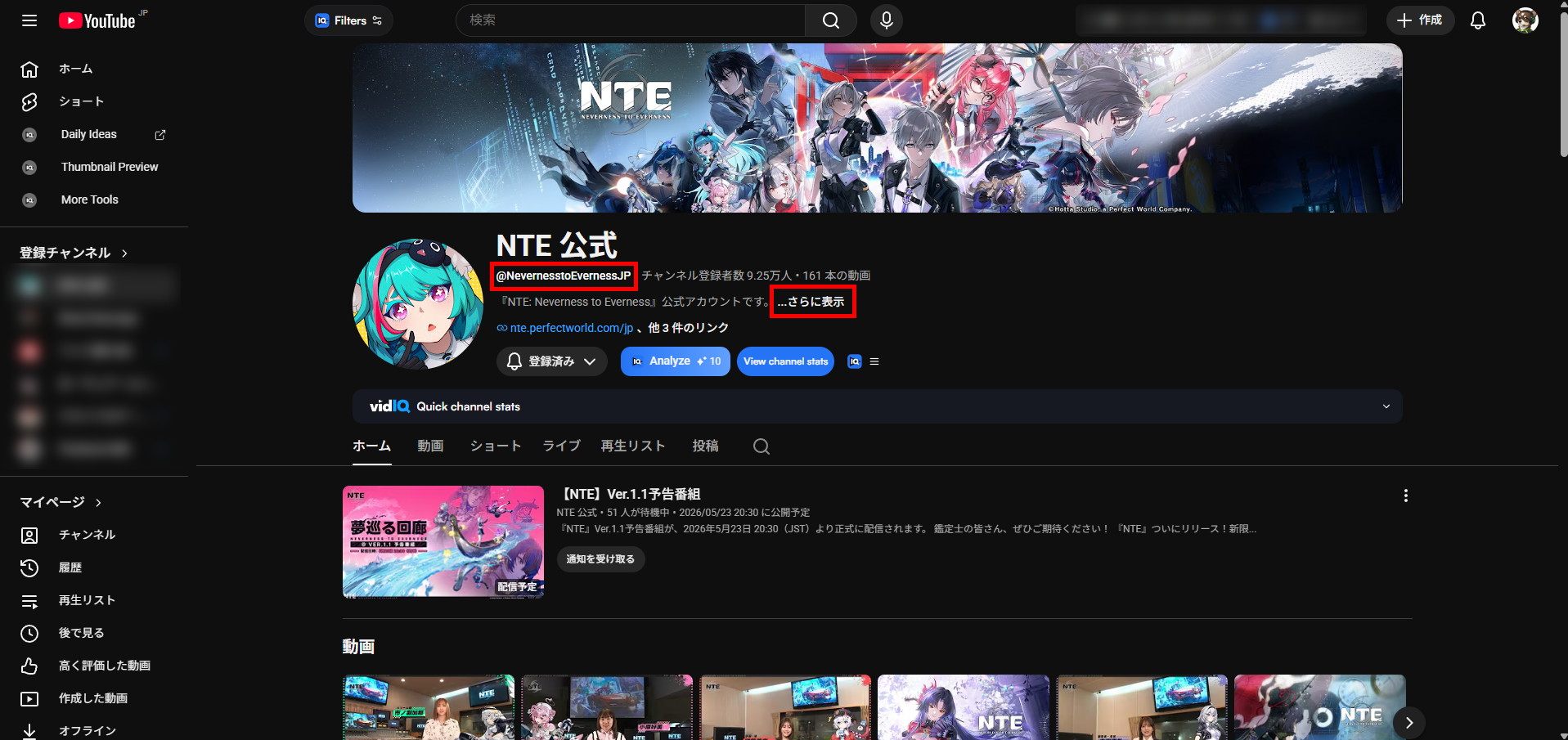Click the small vidIQ badge icon

pyautogui.click(x=855, y=361)
